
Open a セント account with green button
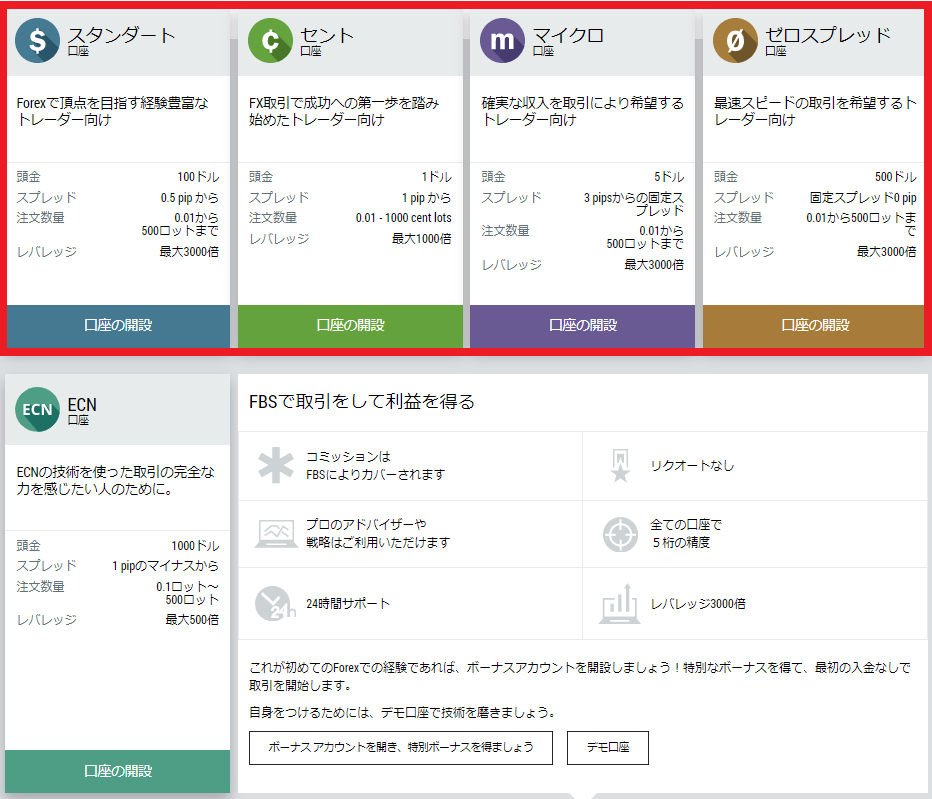coord(350,326)
